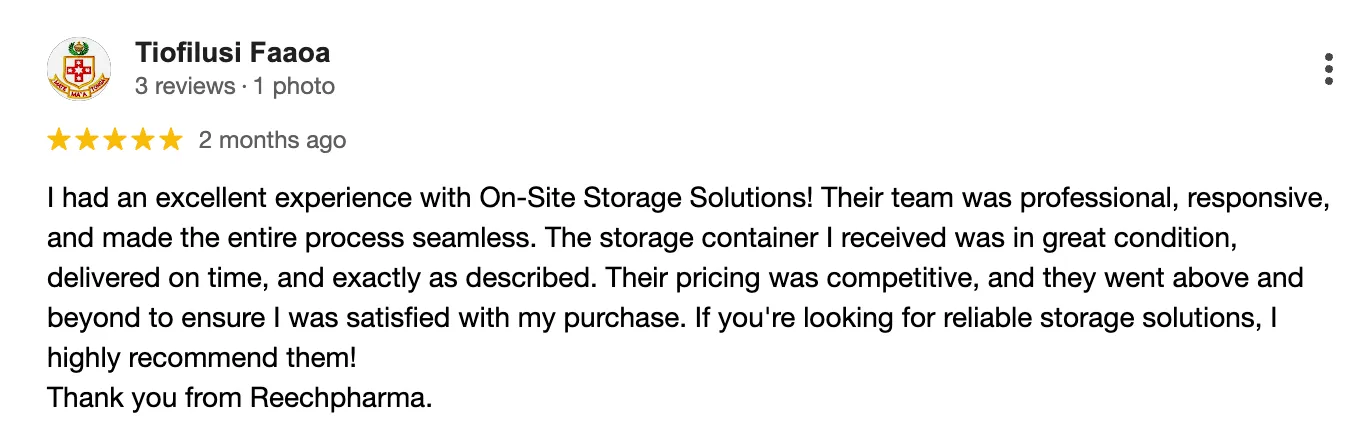Click Tiofilusi Faaoa's crest profile avatar

78,69
